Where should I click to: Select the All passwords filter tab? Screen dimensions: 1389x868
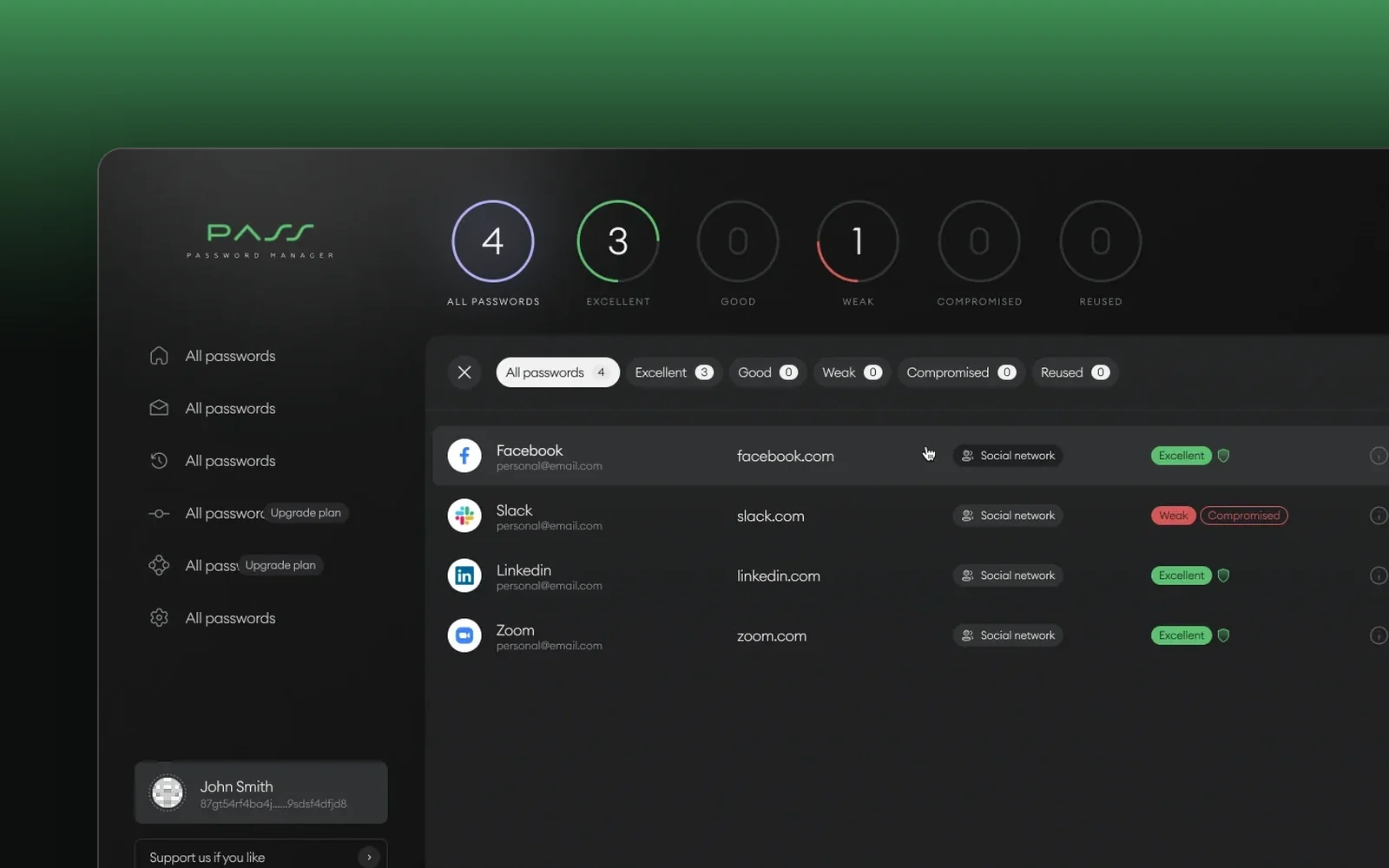coord(557,372)
